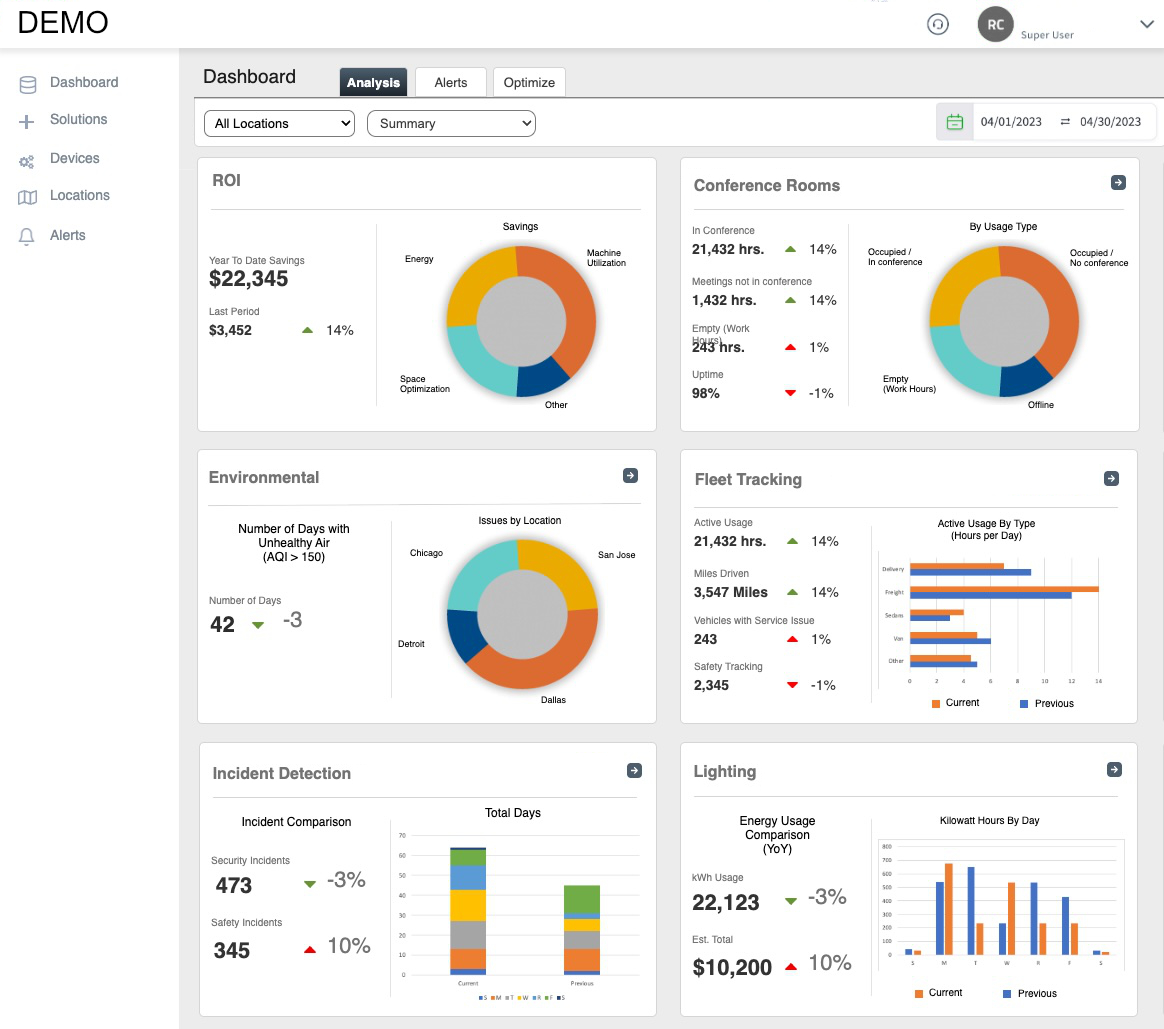Click Previous stacked bar in Total Days
This screenshot has height=1029, width=1164.
(582, 930)
